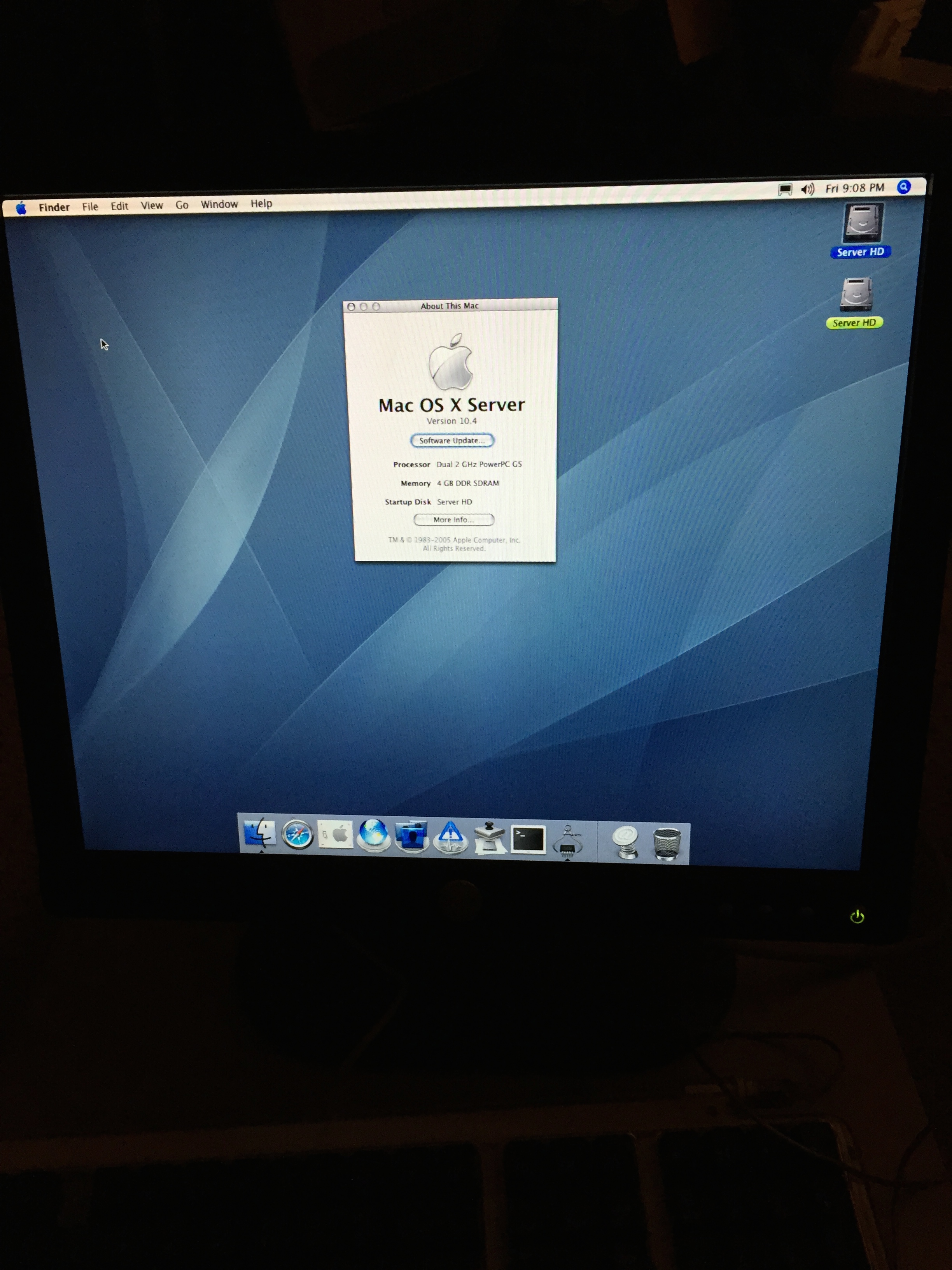Click the Fri 9:08 PM clock
This screenshot has height=1270, width=952.
(854, 188)
